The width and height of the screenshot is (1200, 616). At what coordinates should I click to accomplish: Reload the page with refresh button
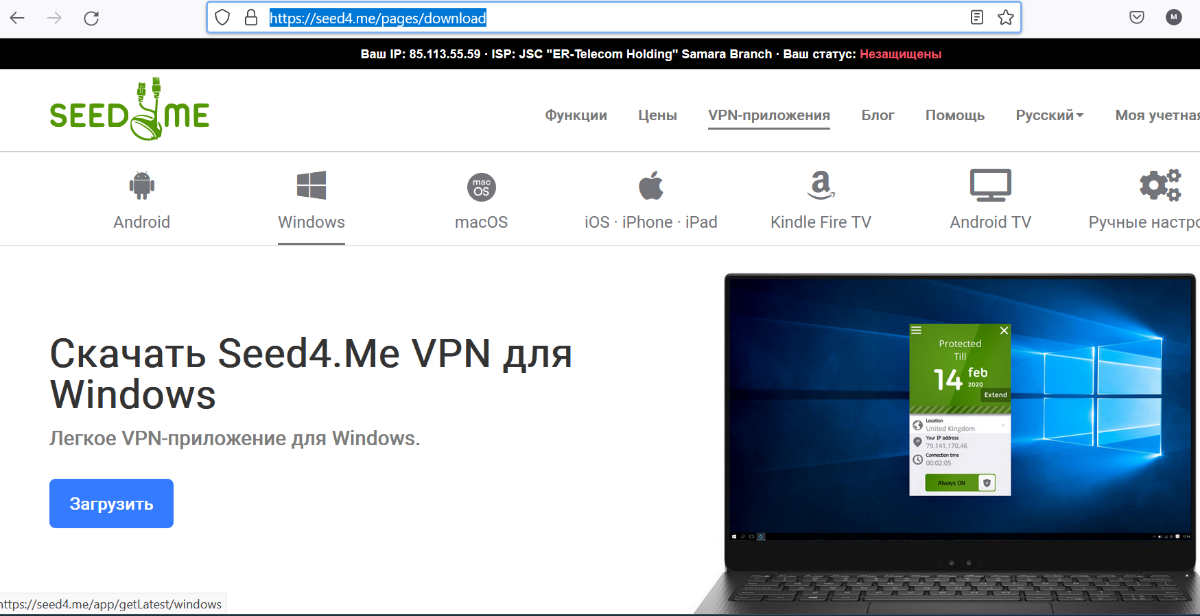pos(91,18)
